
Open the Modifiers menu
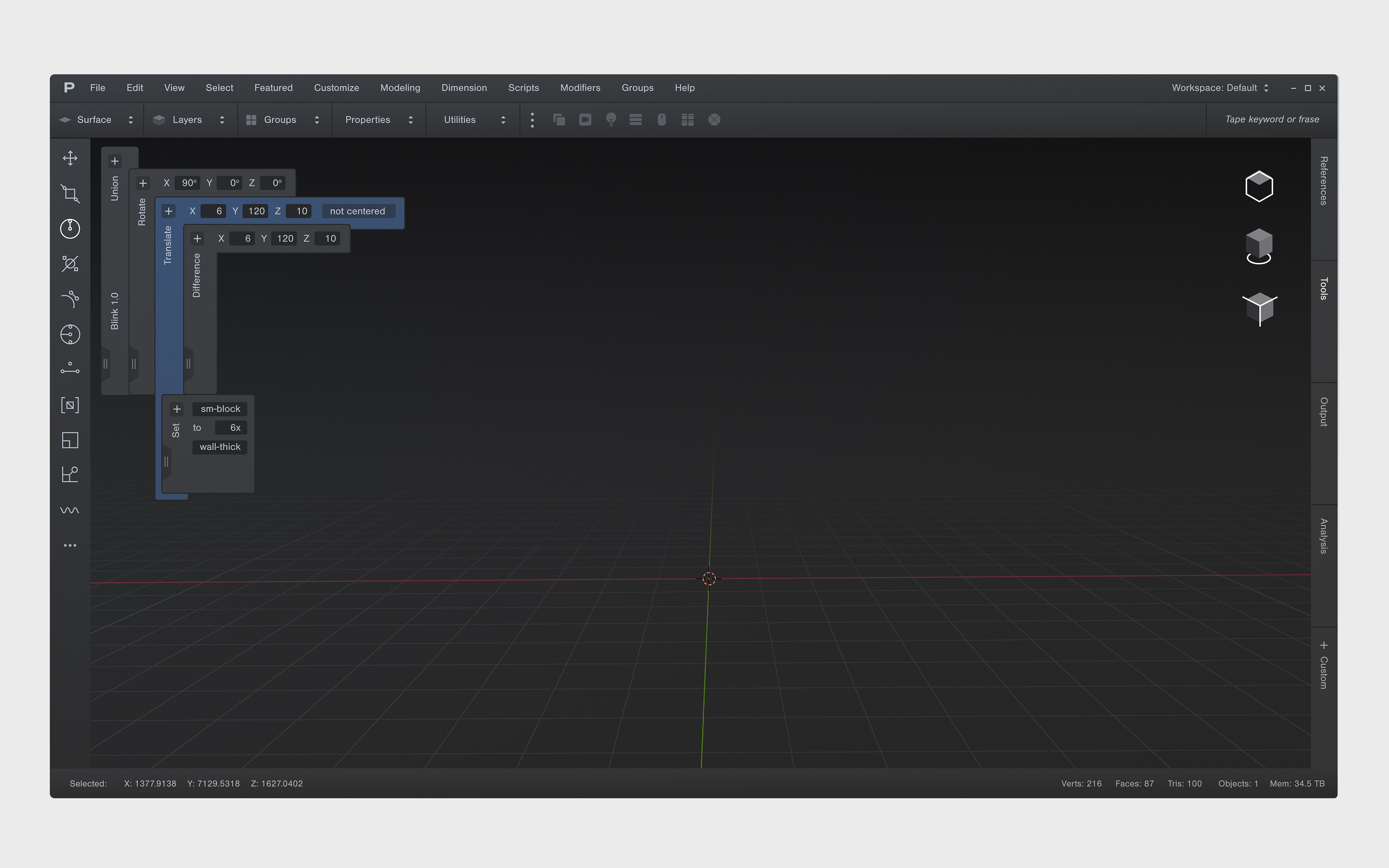pyautogui.click(x=580, y=88)
